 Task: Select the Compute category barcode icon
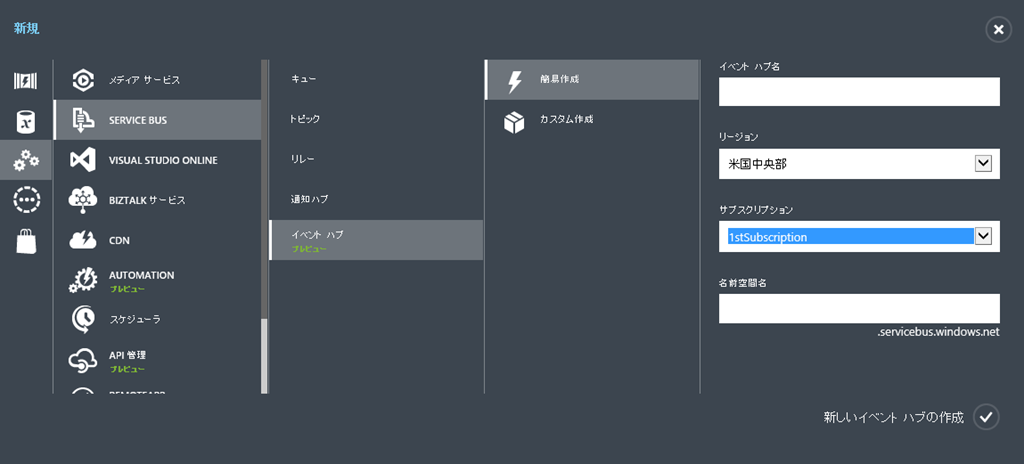tap(25, 80)
